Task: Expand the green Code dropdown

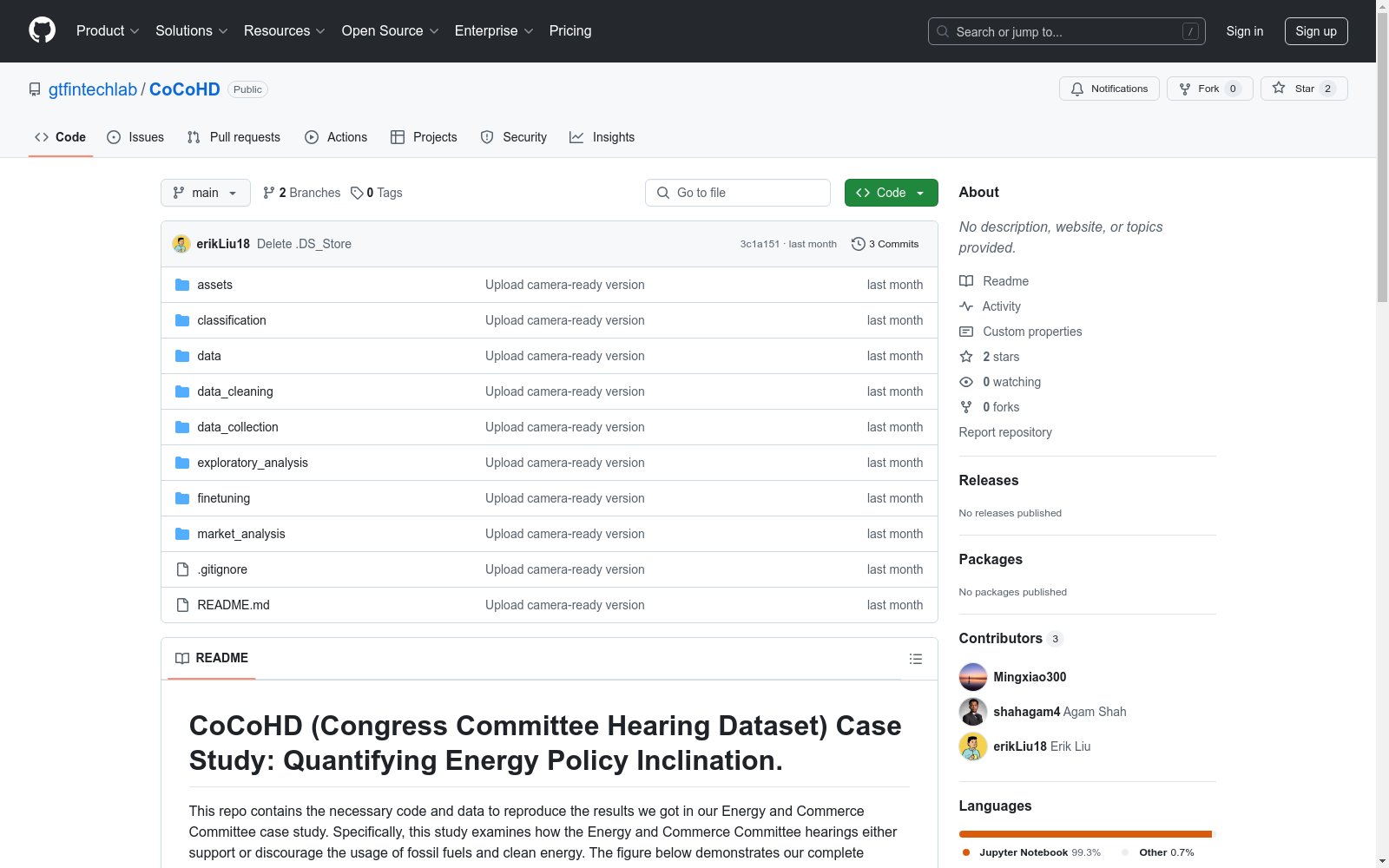Action: coord(891,193)
